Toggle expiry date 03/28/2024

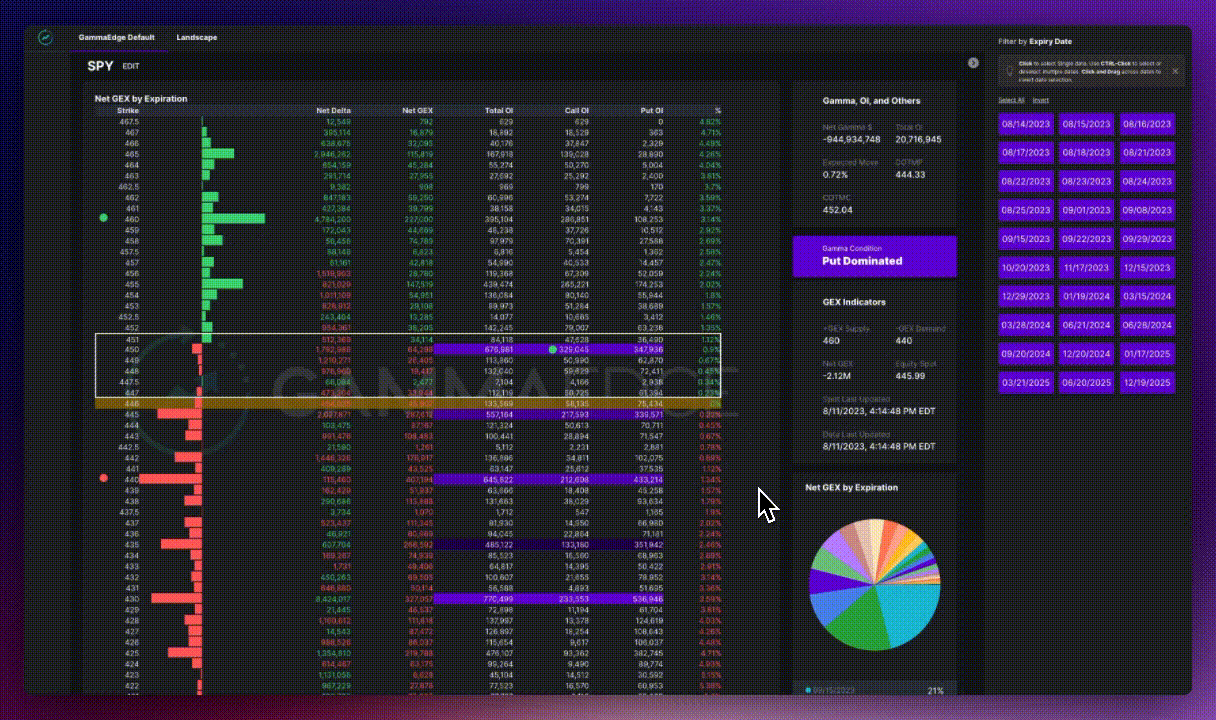click(1025, 326)
